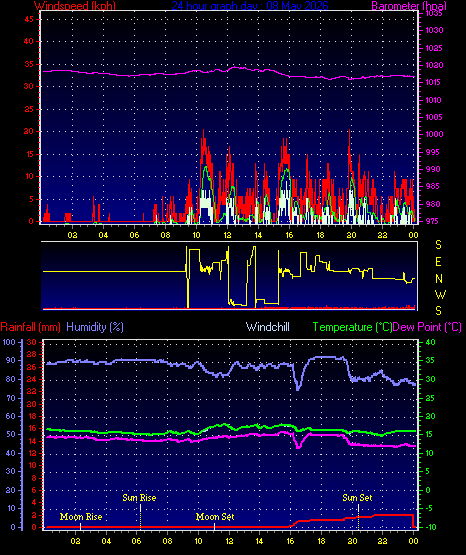466x555 pixels.
Task: Click the 24 hour graph day title
Action: (x=250, y=6)
